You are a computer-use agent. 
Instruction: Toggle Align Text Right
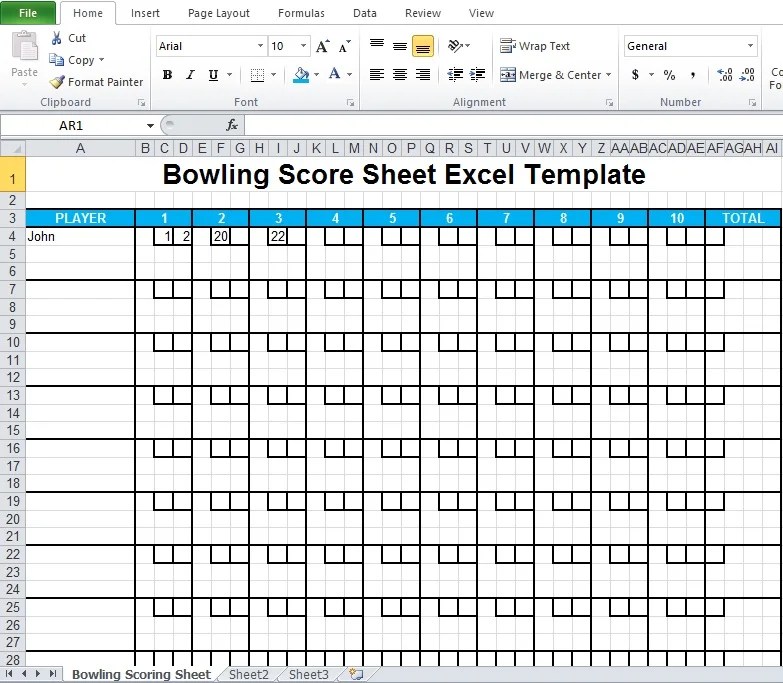(x=423, y=74)
